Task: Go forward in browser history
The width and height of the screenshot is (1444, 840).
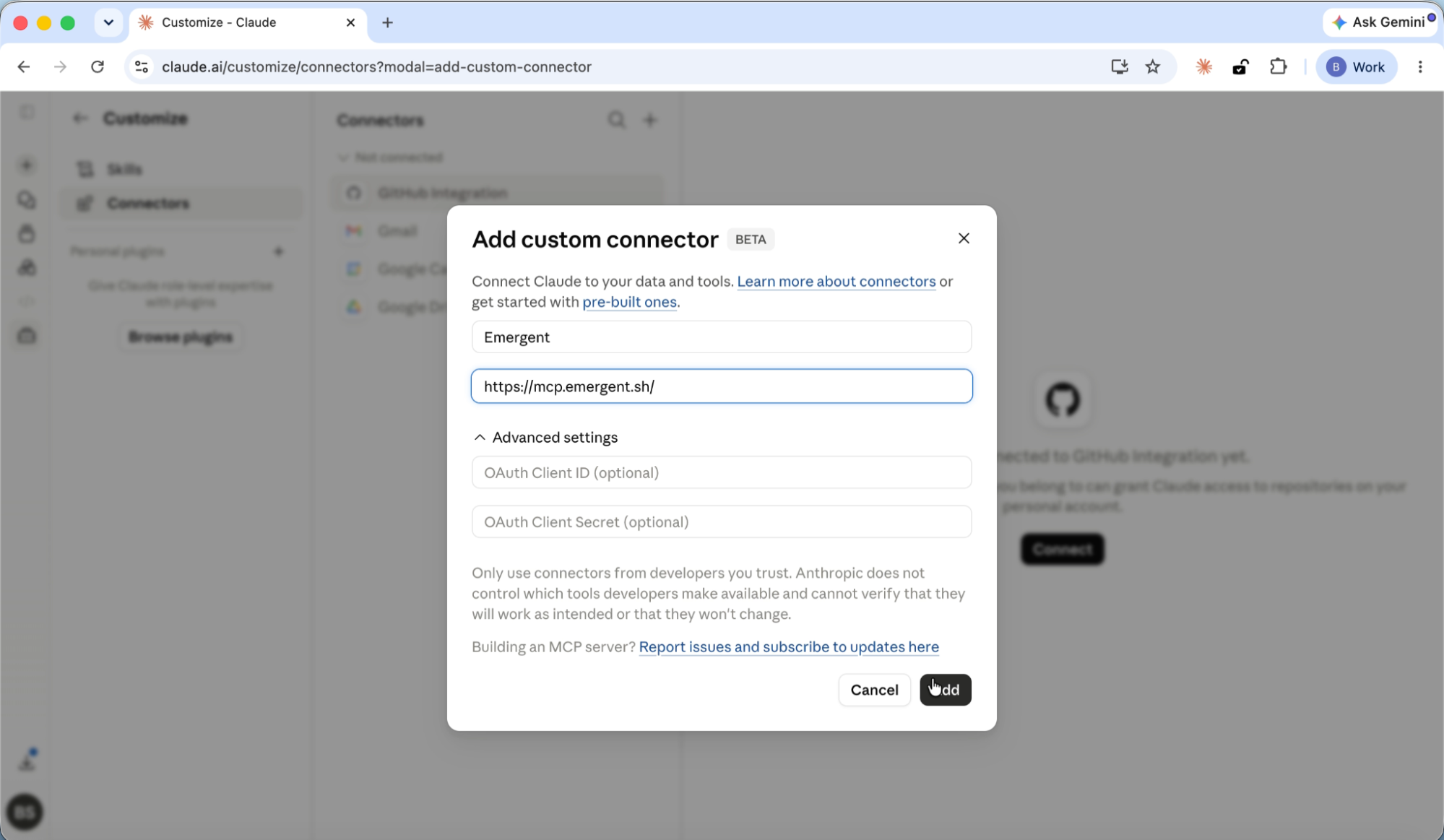Action: point(61,67)
